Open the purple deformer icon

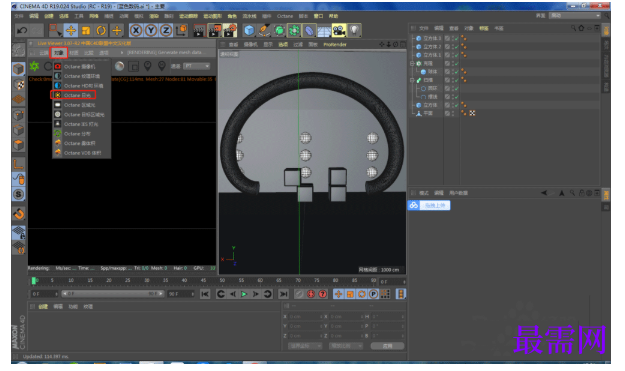pyautogui.click(x=309, y=30)
